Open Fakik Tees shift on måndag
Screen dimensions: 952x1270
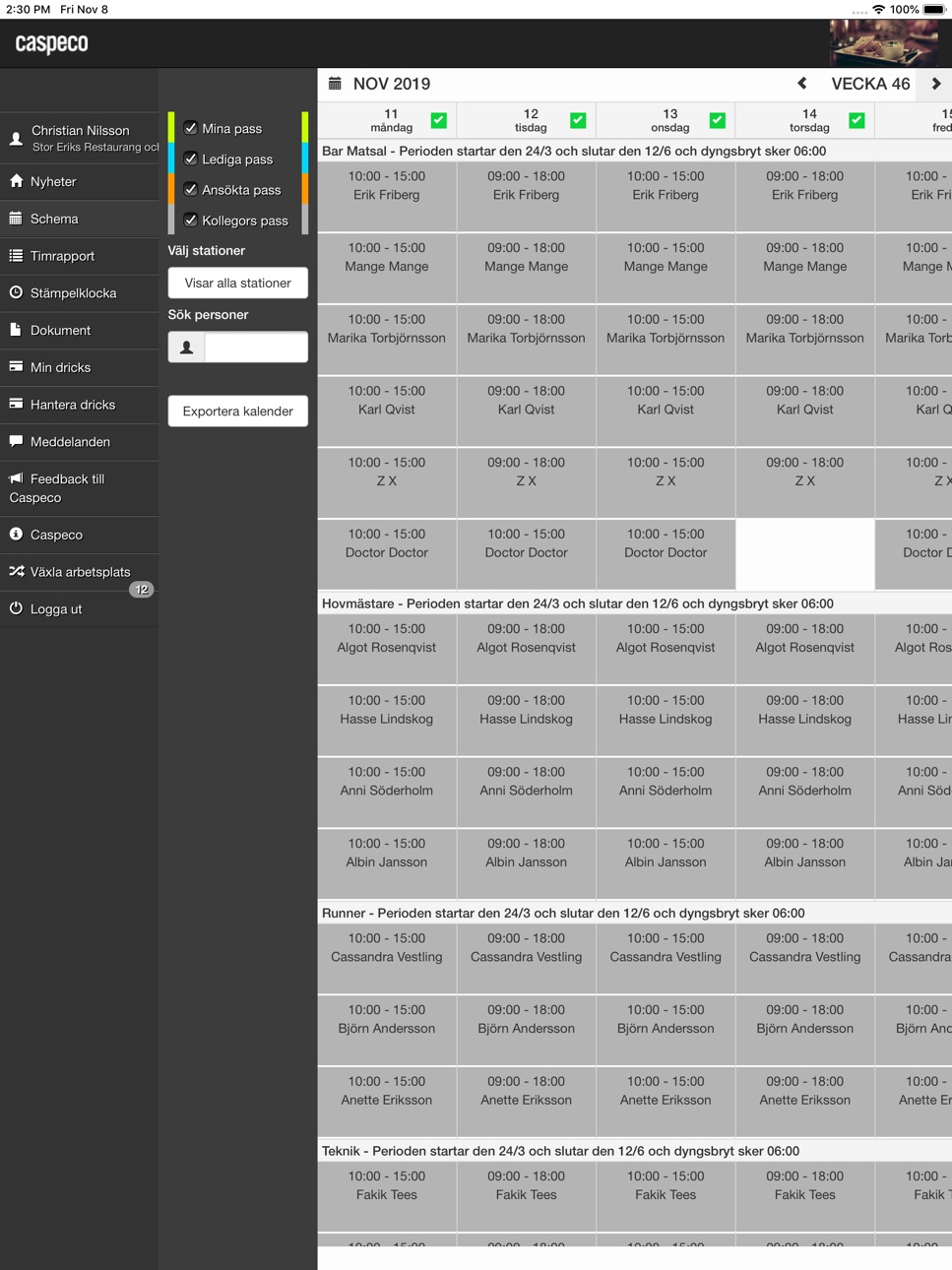pos(387,1196)
